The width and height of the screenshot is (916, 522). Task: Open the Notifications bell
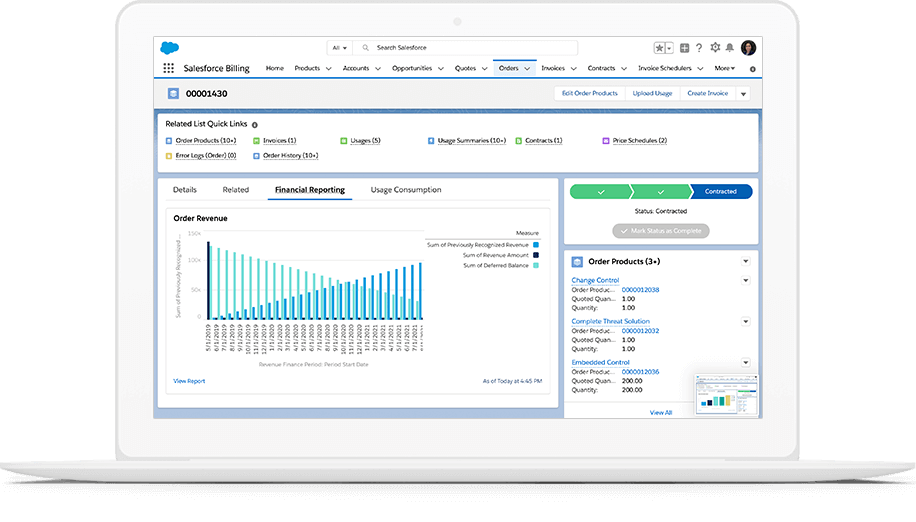coord(729,48)
